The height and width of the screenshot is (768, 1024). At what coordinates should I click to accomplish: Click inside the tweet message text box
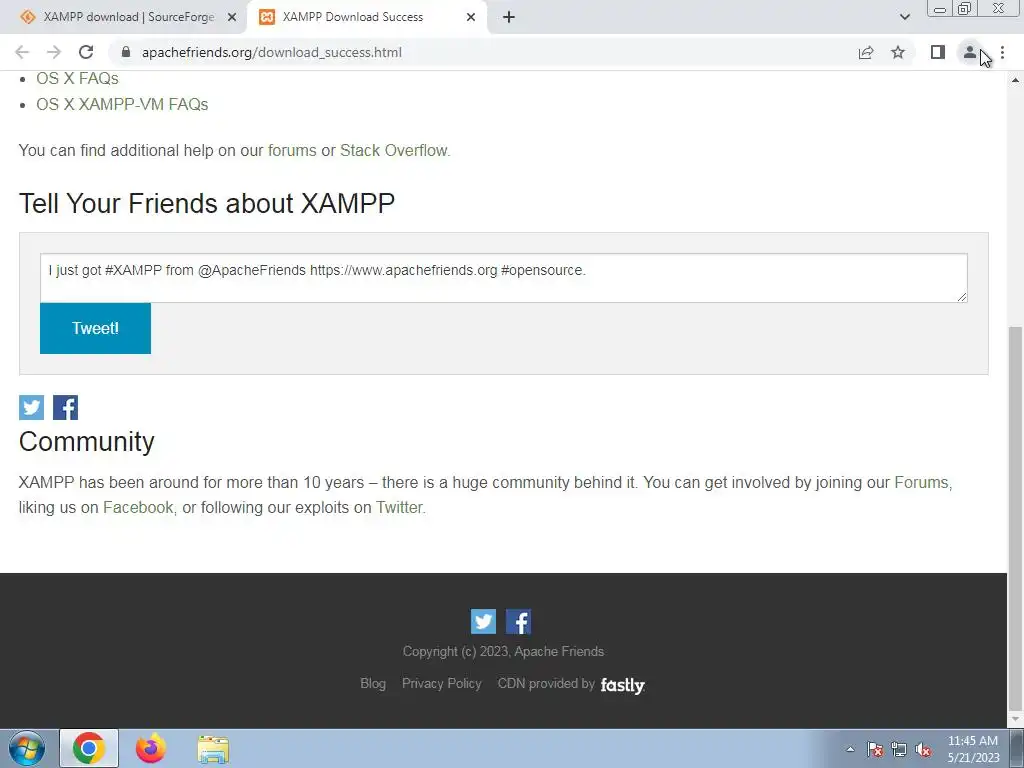click(x=504, y=278)
